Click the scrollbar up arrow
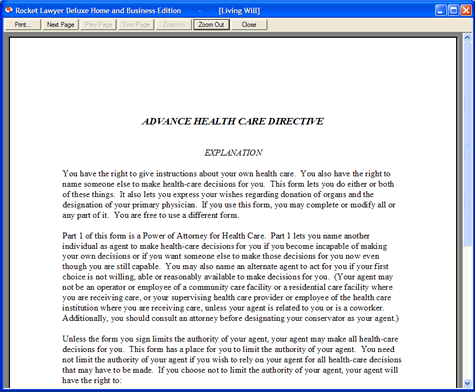The height and width of the screenshot is (392, 475). tap(467, 38)
